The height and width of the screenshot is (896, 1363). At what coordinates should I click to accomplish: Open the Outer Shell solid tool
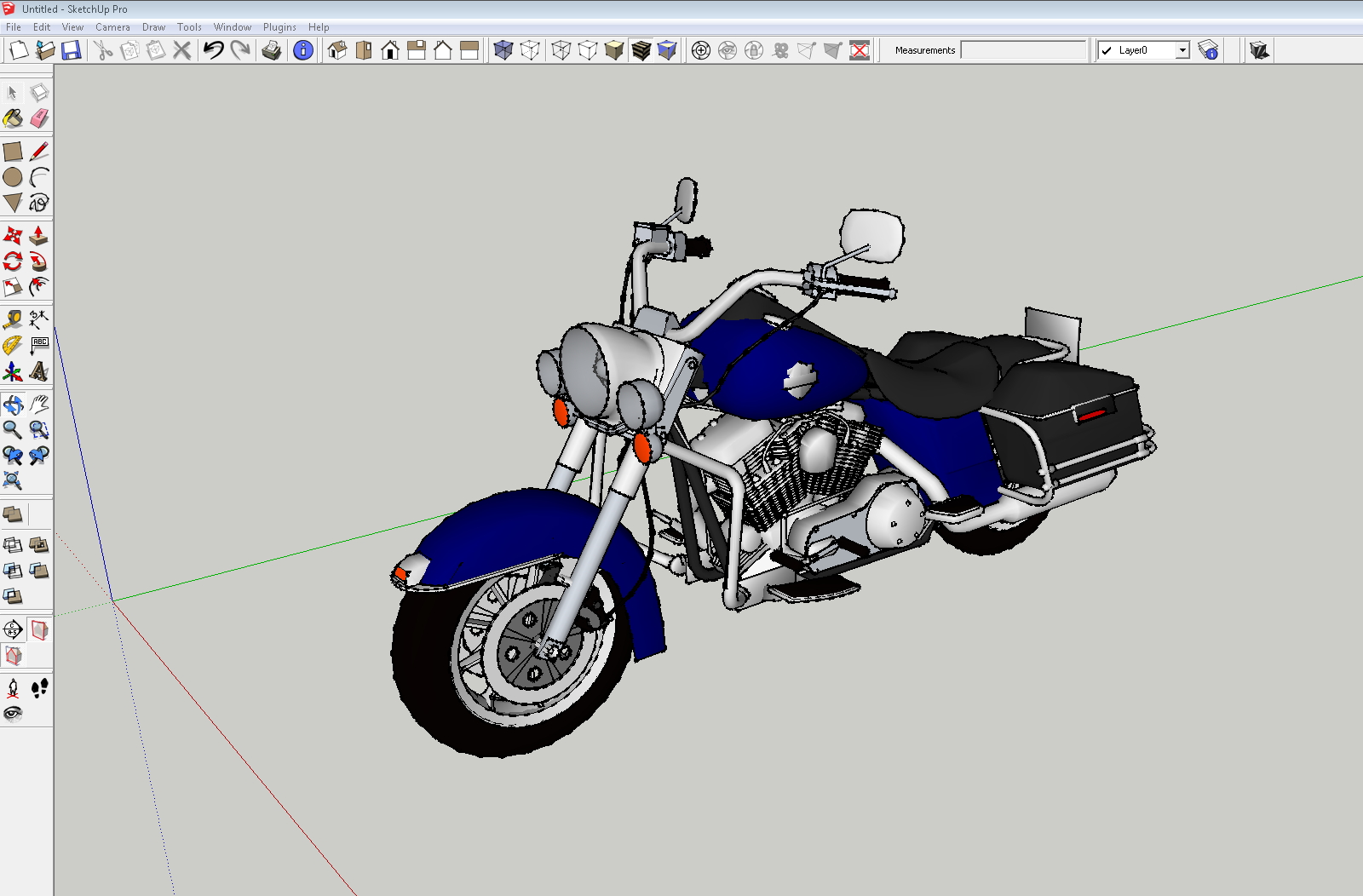click(13, 514)
